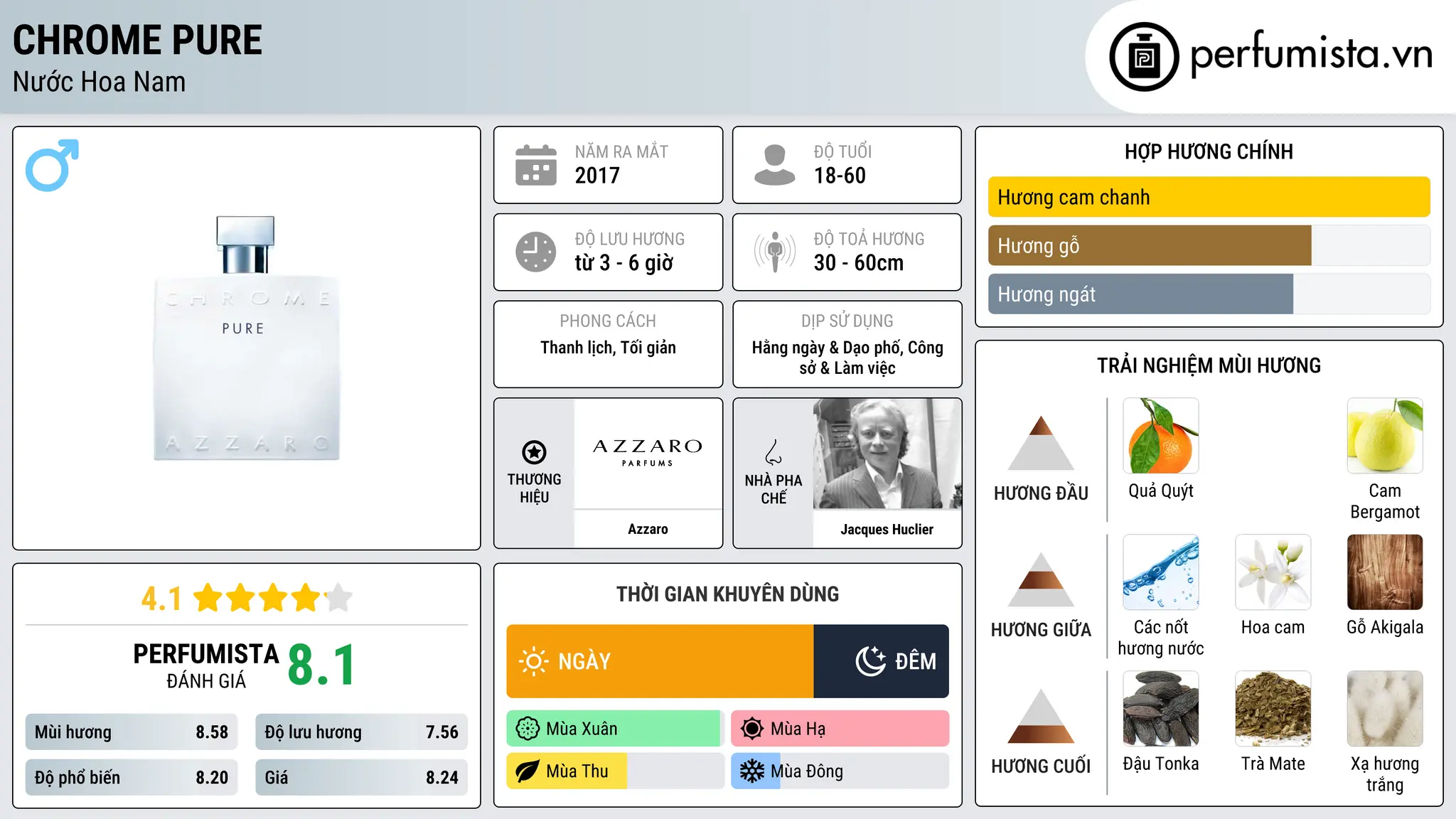Click the moon icon in the ĐÊM bar

[x=870, y=661]
